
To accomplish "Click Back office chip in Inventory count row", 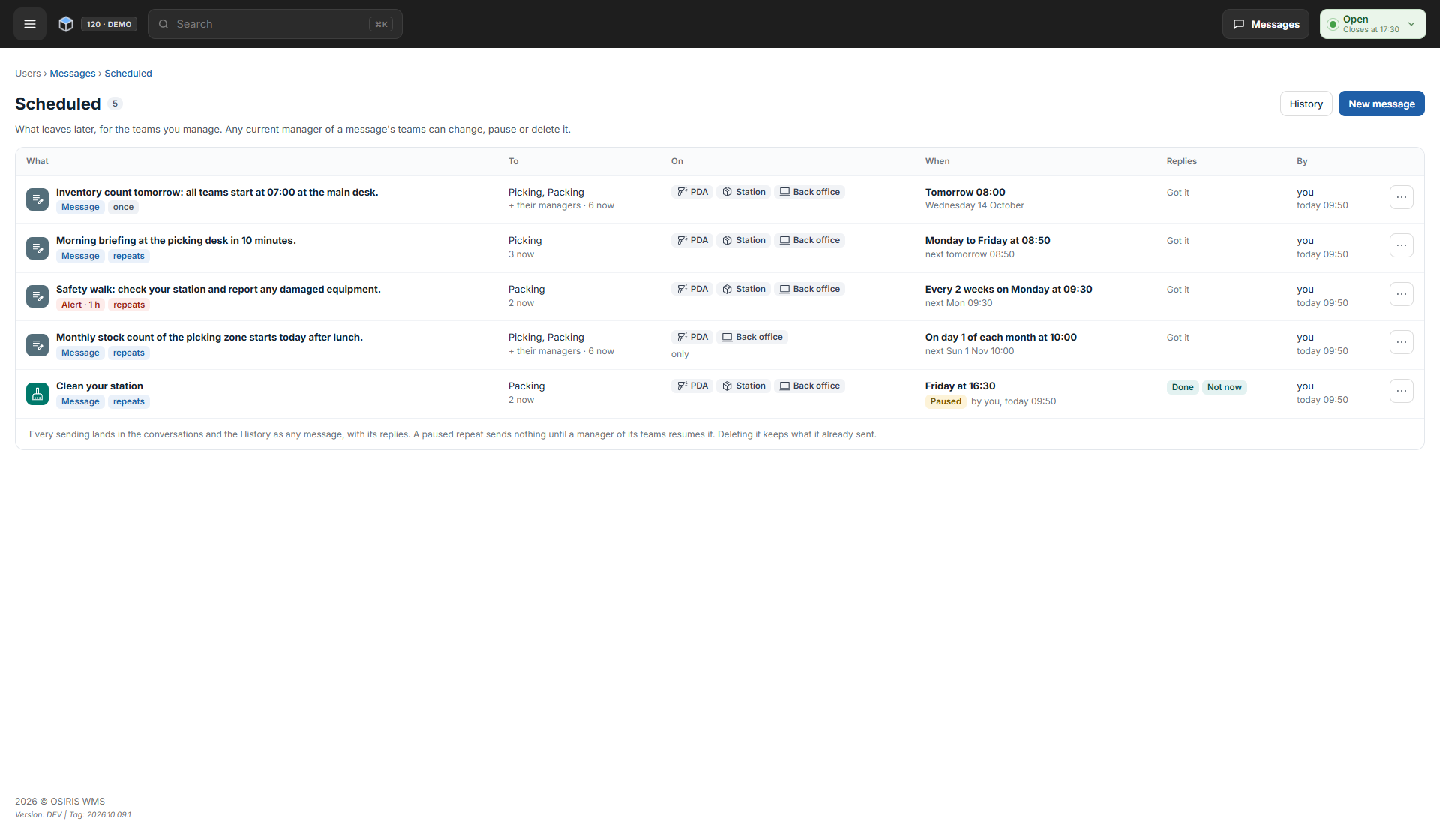I will tap(810, 192).
